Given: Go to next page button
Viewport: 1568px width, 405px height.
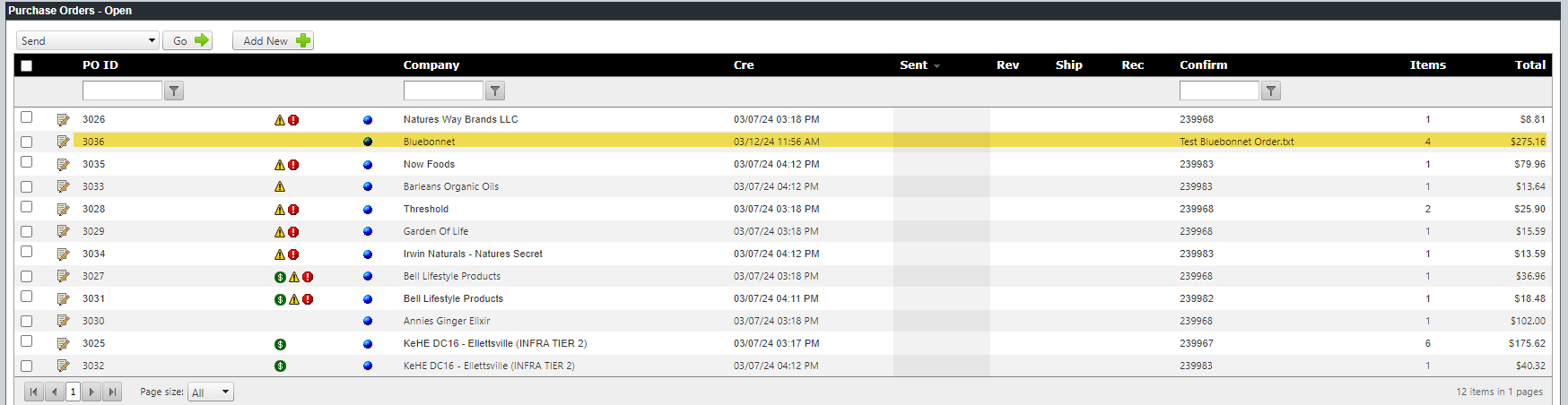Looking at the screenshot, I should coord(91,392).
